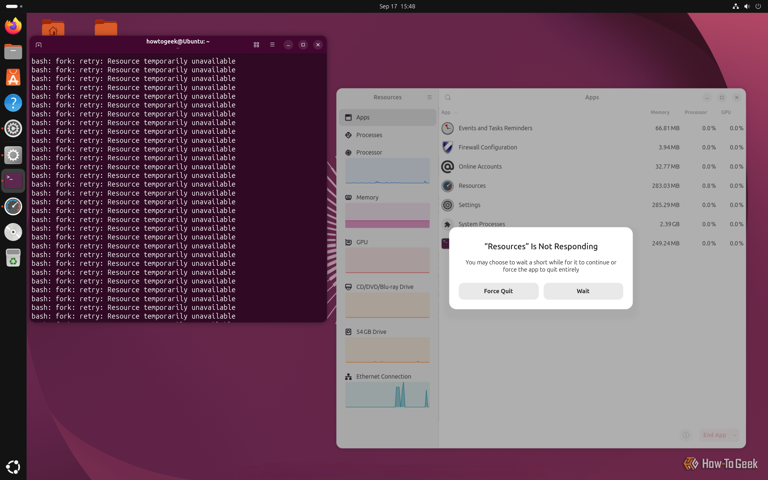Open the 54 GB Drive sidebar entry
Viewport: 768px width, 480px height.
pyautogui.click(x=387, y=345)
